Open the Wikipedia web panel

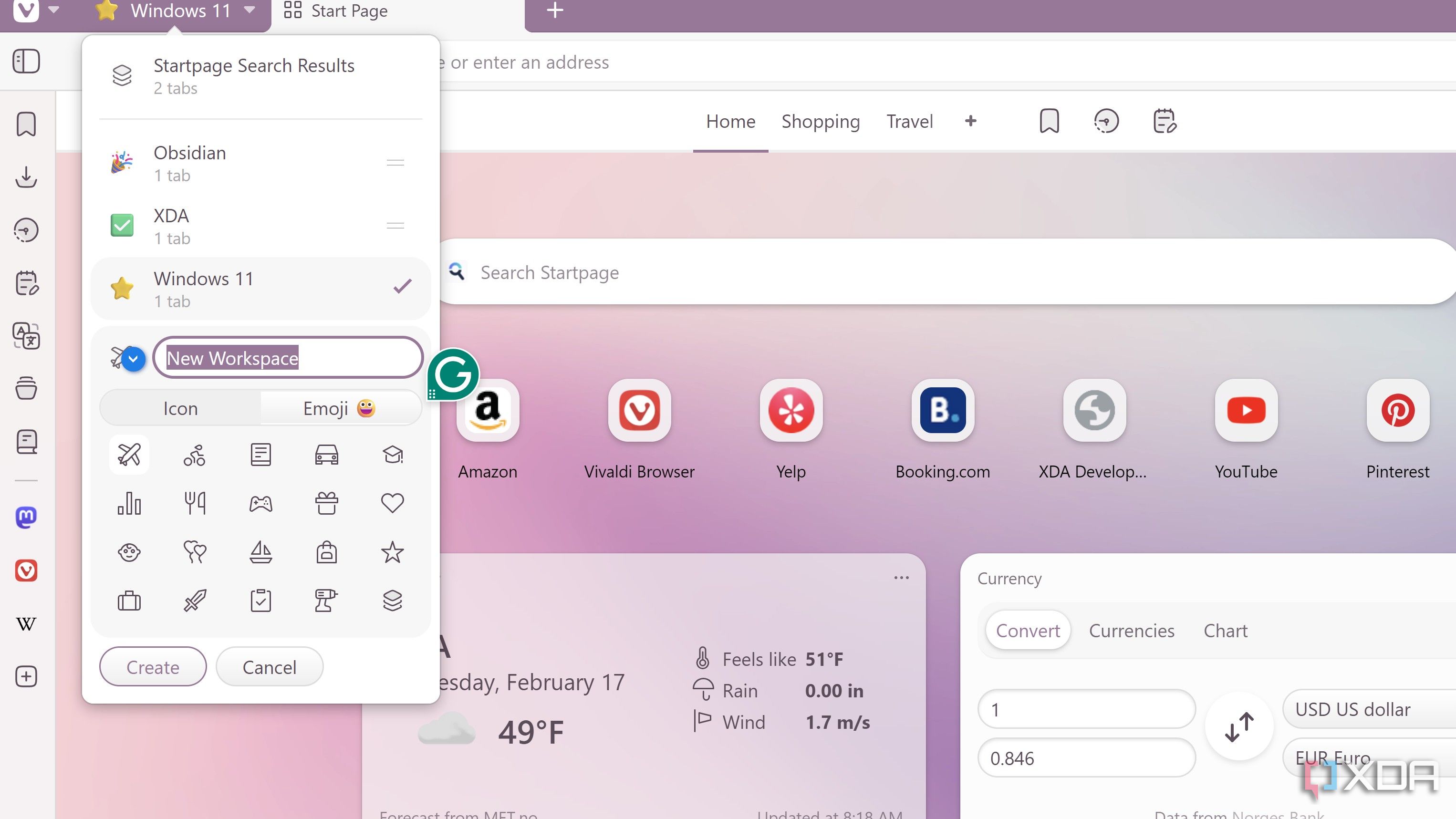26,623
